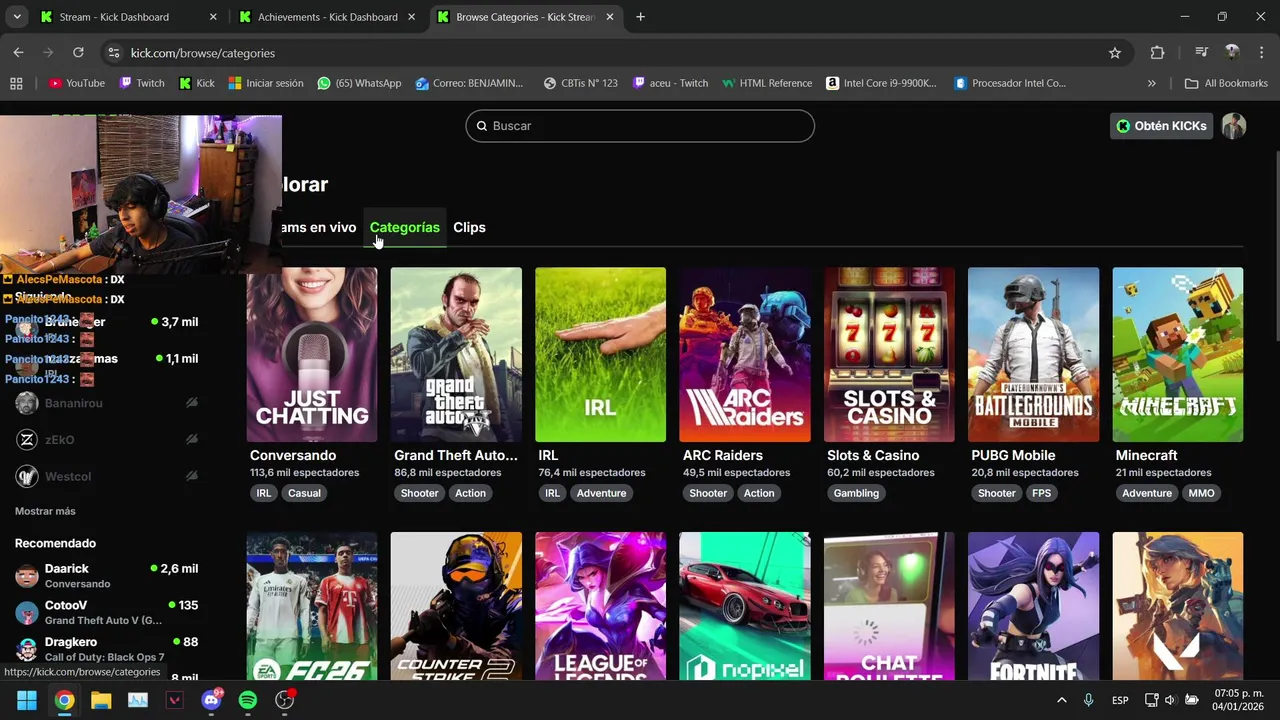Open the Chrome apps grid icon
1280x720 pixels.
16,83
